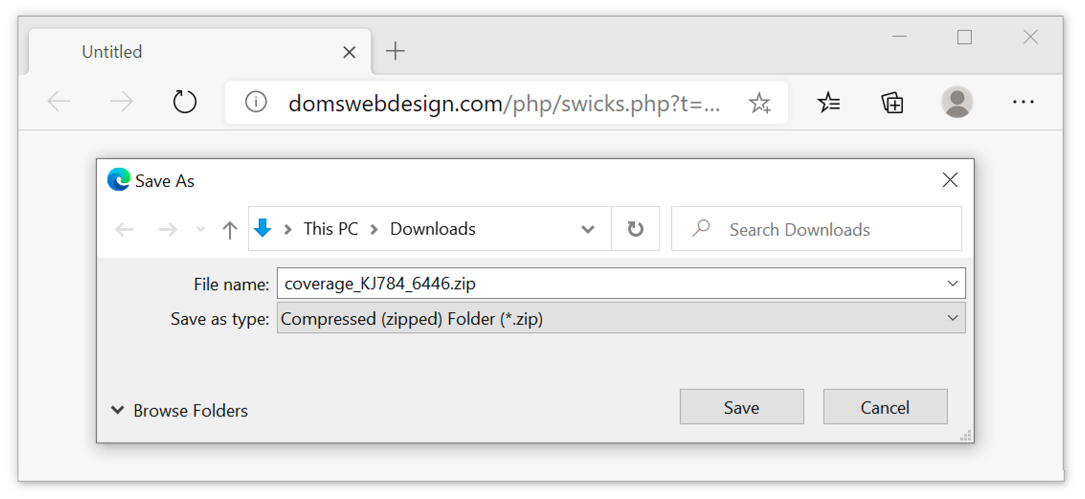Open a new browser tab
The width and height of the screenshot is (1085, 499).
(394, 51)
